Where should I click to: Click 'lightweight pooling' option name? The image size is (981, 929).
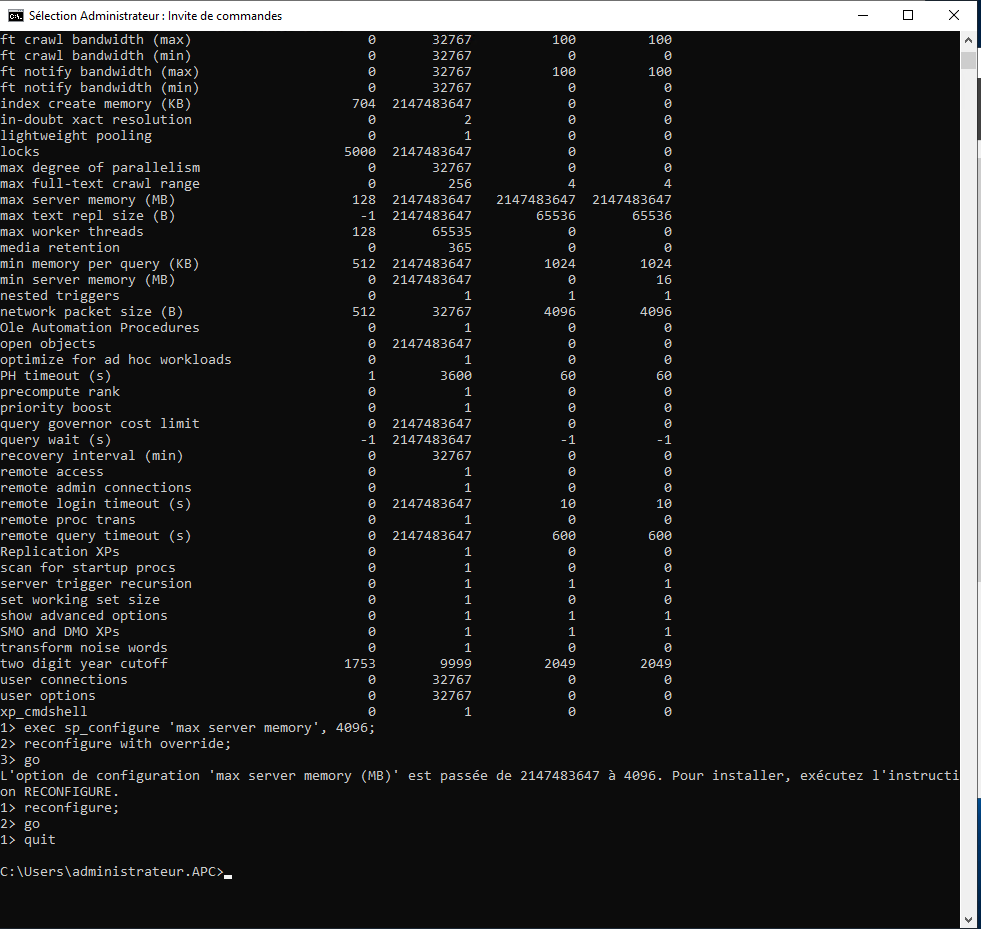click(x=76, y=135)
